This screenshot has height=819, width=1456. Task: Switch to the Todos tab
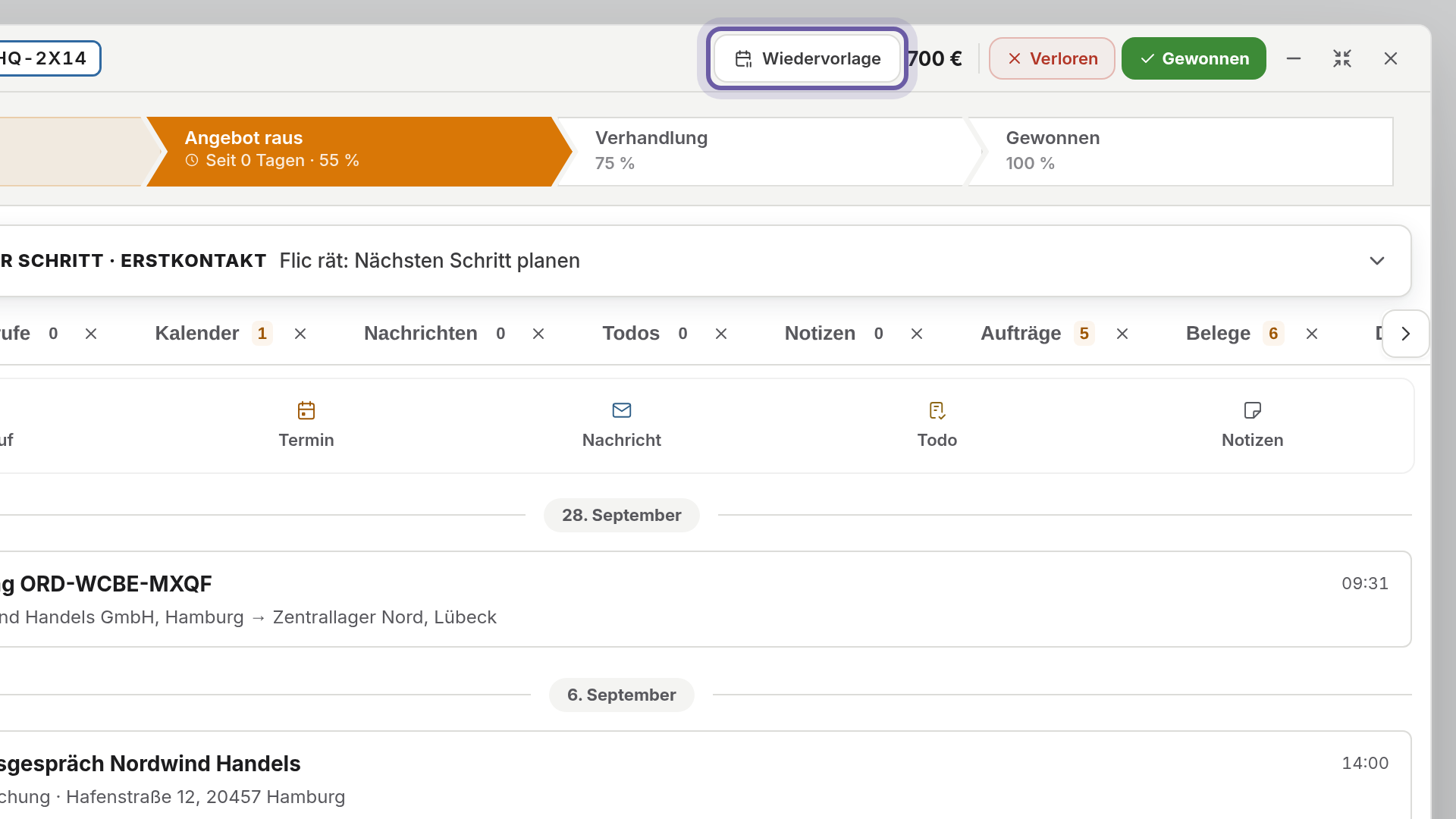[x=646, y=334]
